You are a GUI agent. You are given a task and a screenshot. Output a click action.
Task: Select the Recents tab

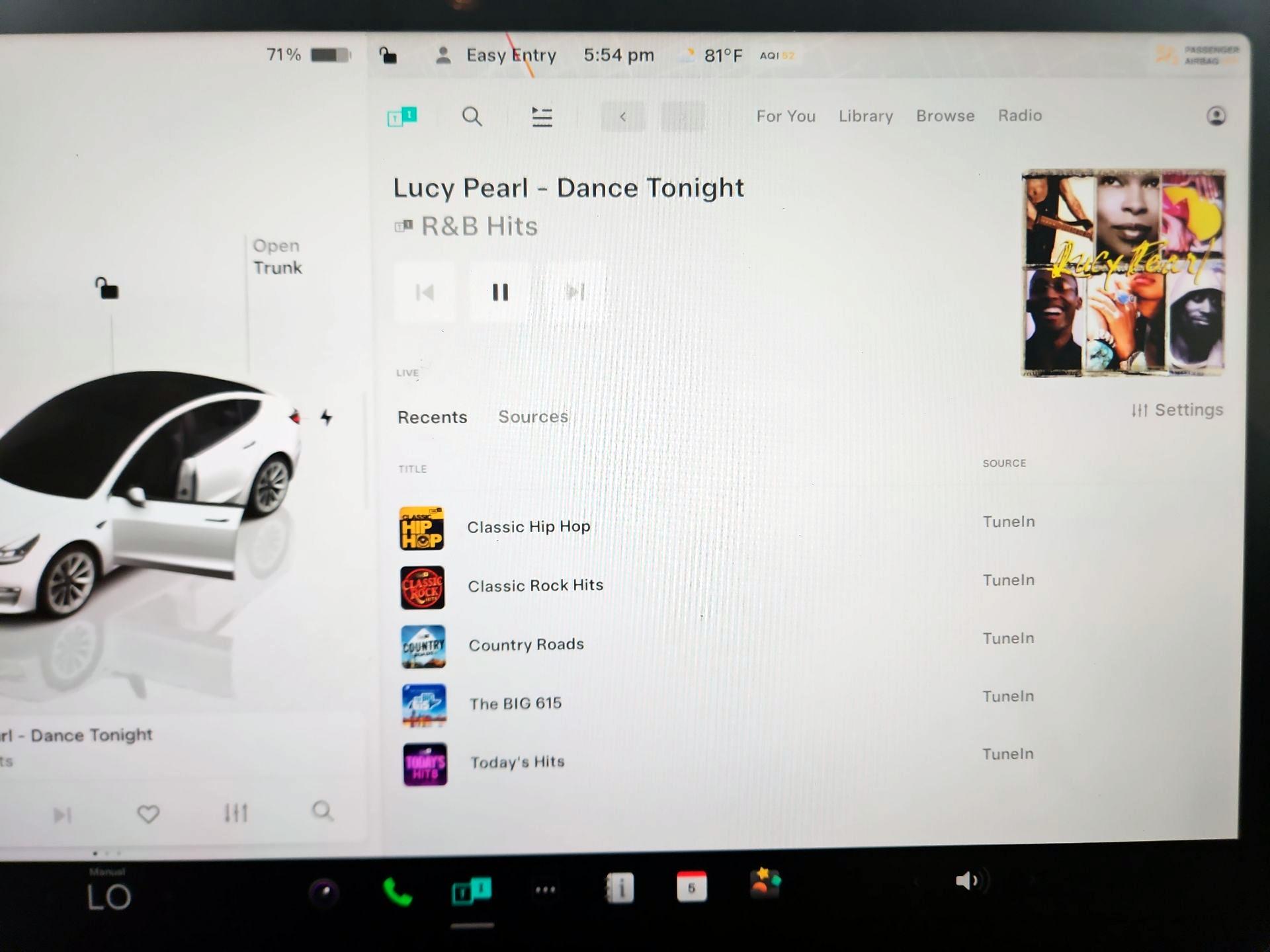(432, 417)
